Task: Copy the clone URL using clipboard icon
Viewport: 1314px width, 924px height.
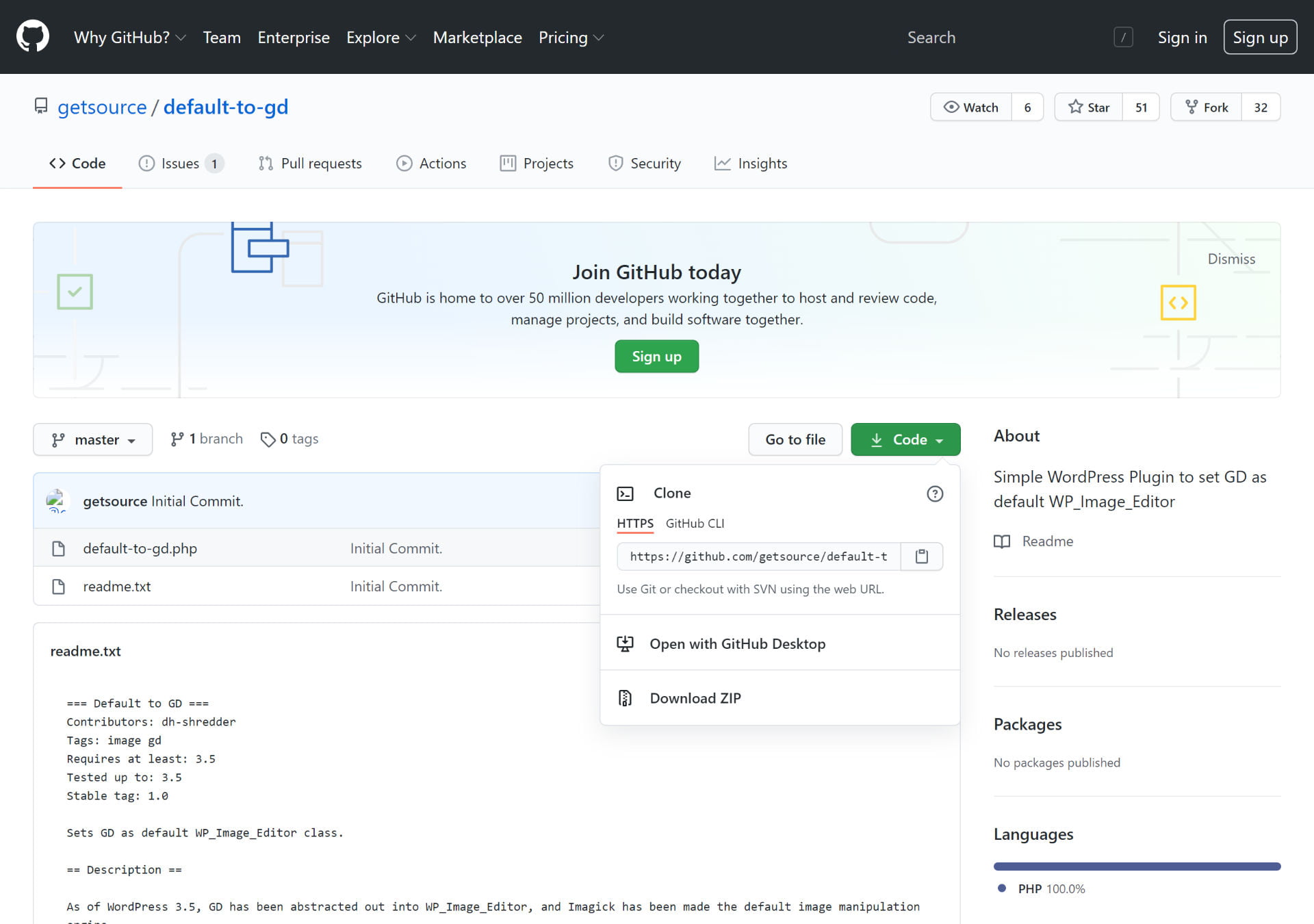Action: click(921, 556)
